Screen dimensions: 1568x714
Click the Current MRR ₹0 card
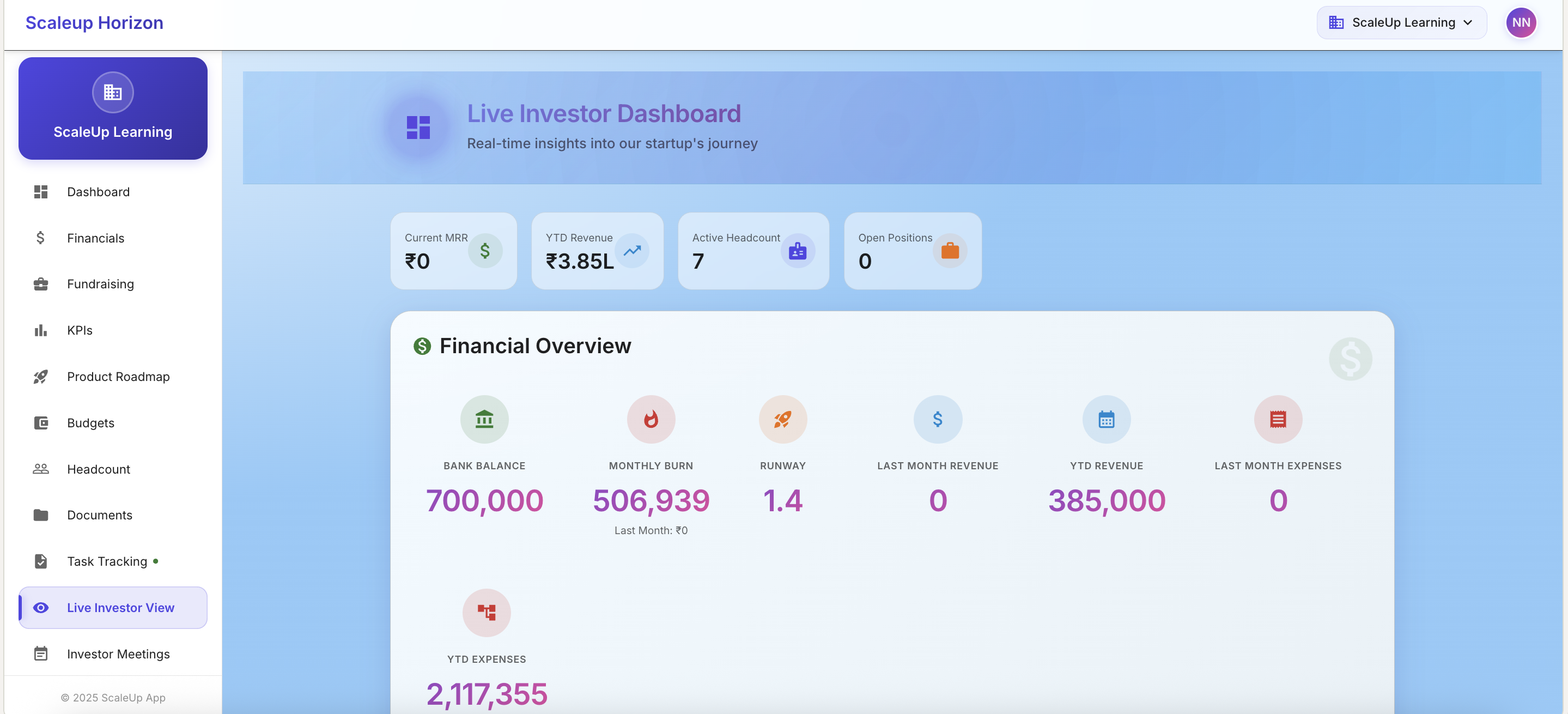coord(453,251)
